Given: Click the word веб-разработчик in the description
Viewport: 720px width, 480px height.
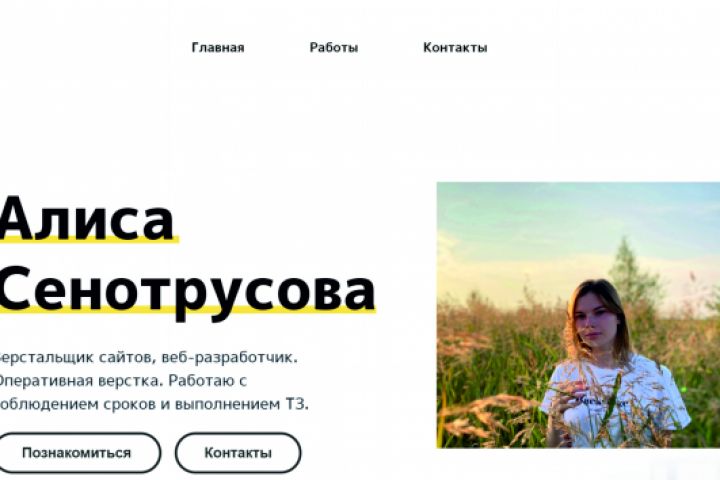Looking at the screenshot, I should pyautogui.click(x=230, y=357).
